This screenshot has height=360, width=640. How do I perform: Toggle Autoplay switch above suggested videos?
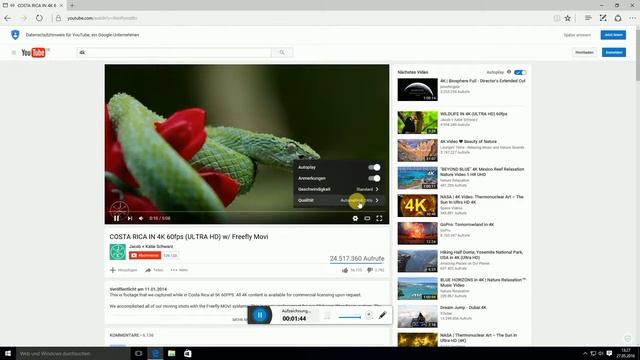pos(520,72)
